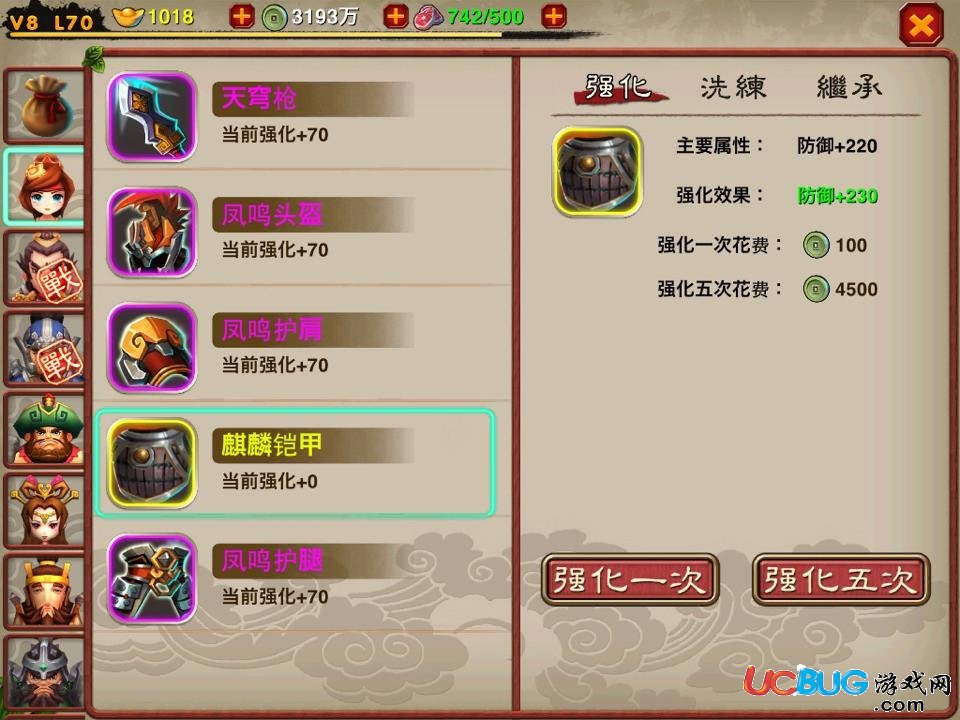Select silver-helmet warrior portrait in sidebar
Viewport: 960px width, 720px height.
(x=44, y=672)
